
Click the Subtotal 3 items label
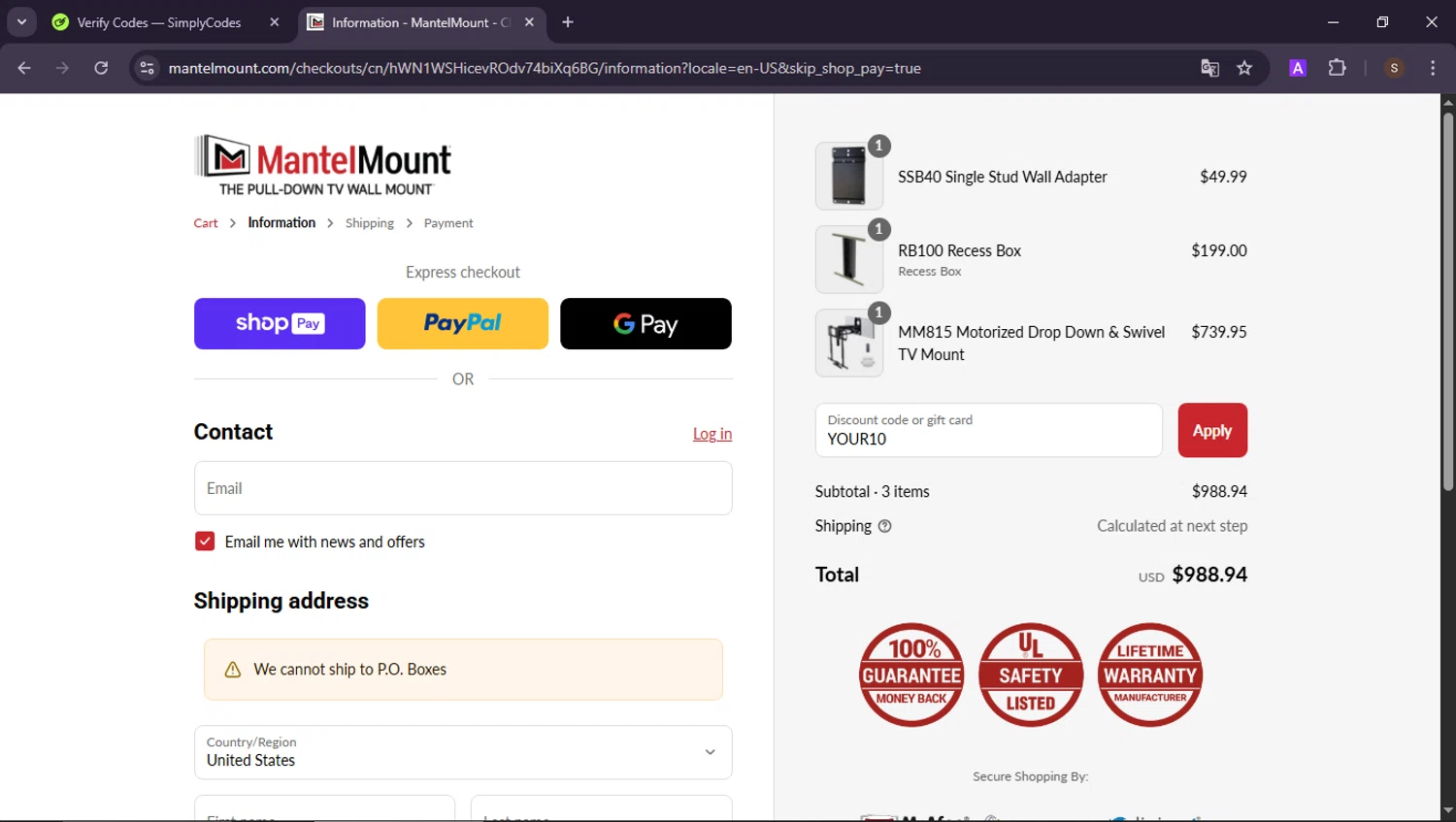873,491
